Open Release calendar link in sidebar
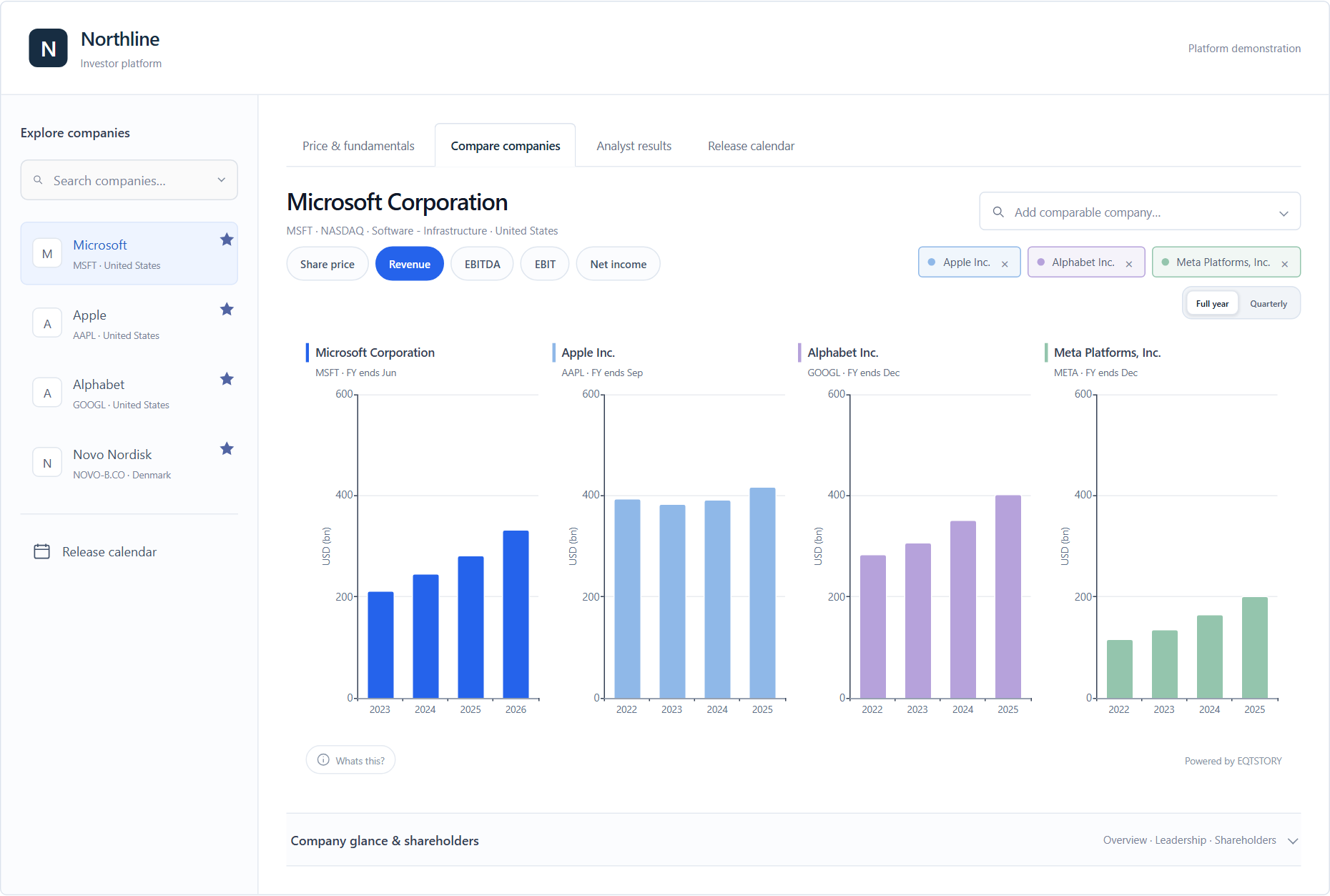The image size is (1330, 896). 109,551
